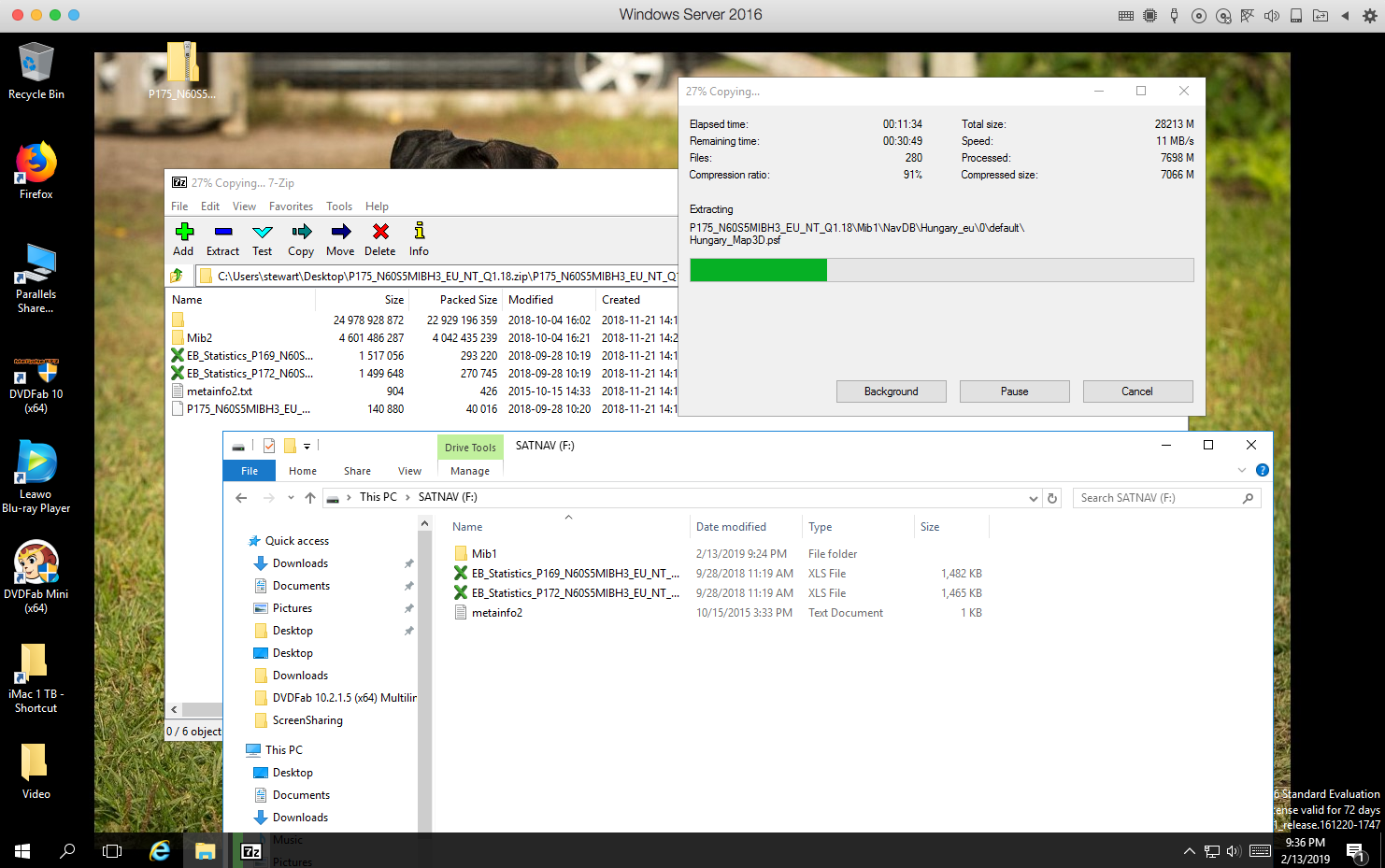Screen dimensions: 1385x868
Task: Pause the file extraction
Action: pyautogui.click(x=1014, y=391)
